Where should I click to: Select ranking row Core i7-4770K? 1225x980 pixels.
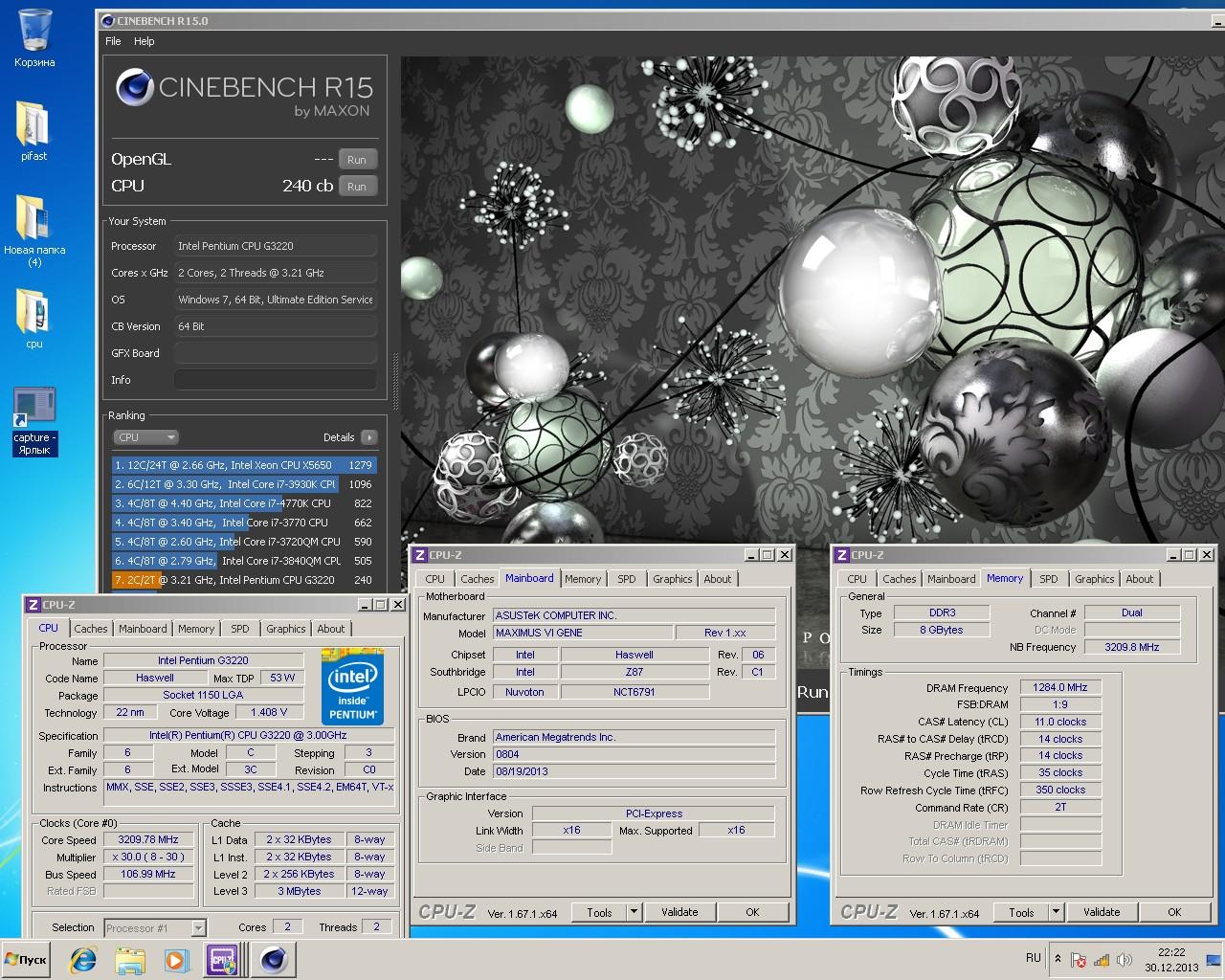pyautogui.click(x=244, y=503)
